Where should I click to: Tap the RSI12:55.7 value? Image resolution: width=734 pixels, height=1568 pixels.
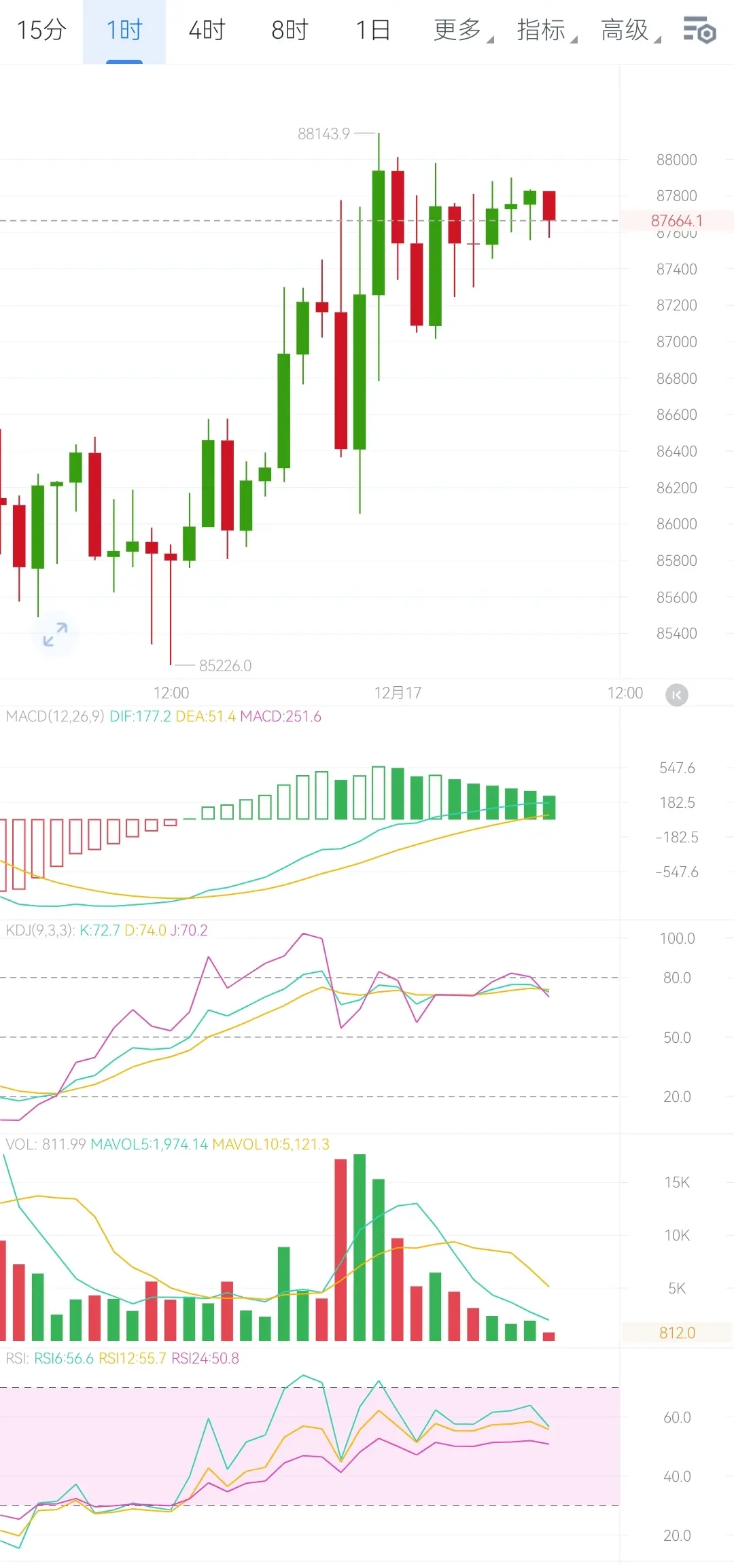(132, 1358)
